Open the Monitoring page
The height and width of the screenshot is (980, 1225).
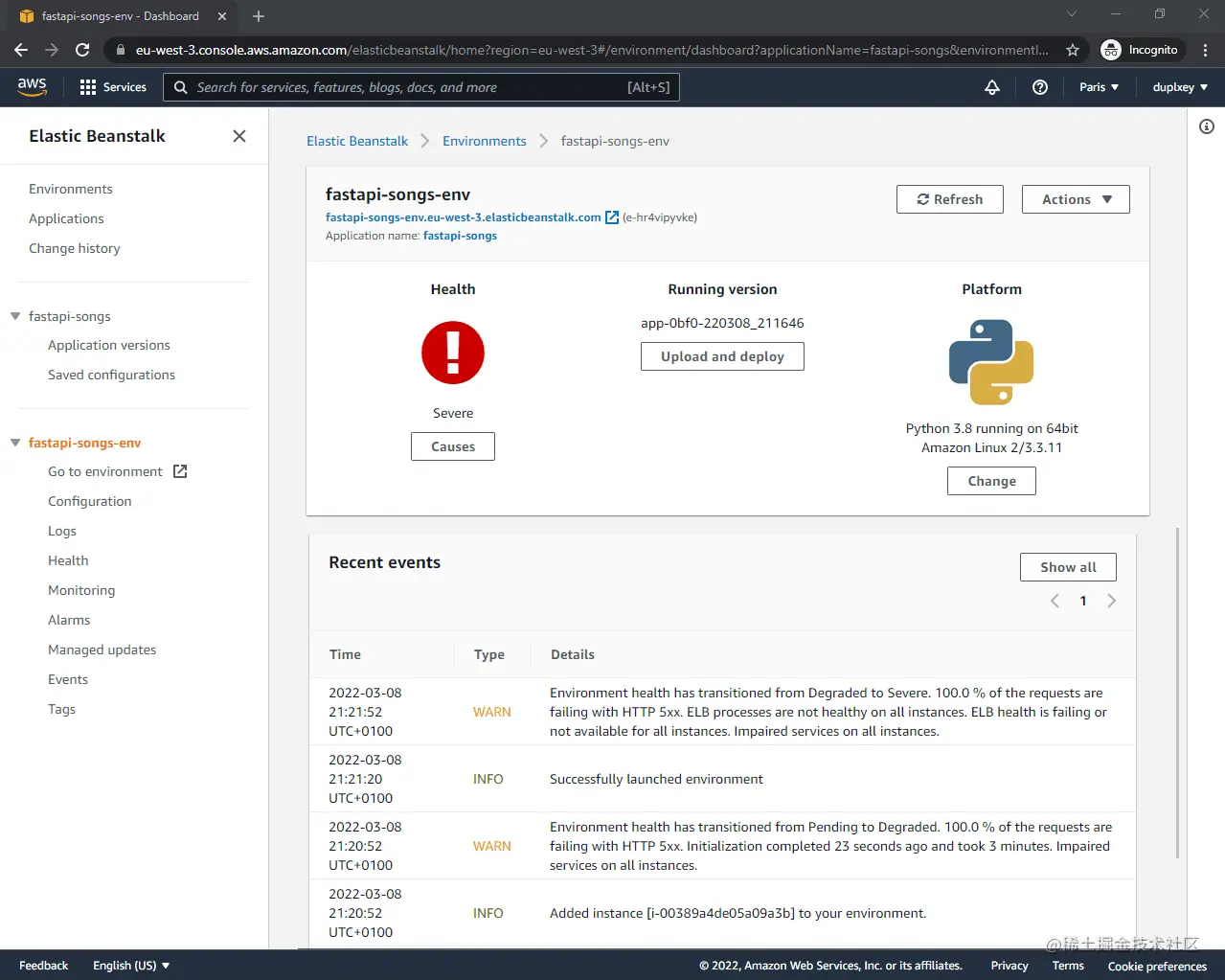pyautogui.click(x=81, y=590)
